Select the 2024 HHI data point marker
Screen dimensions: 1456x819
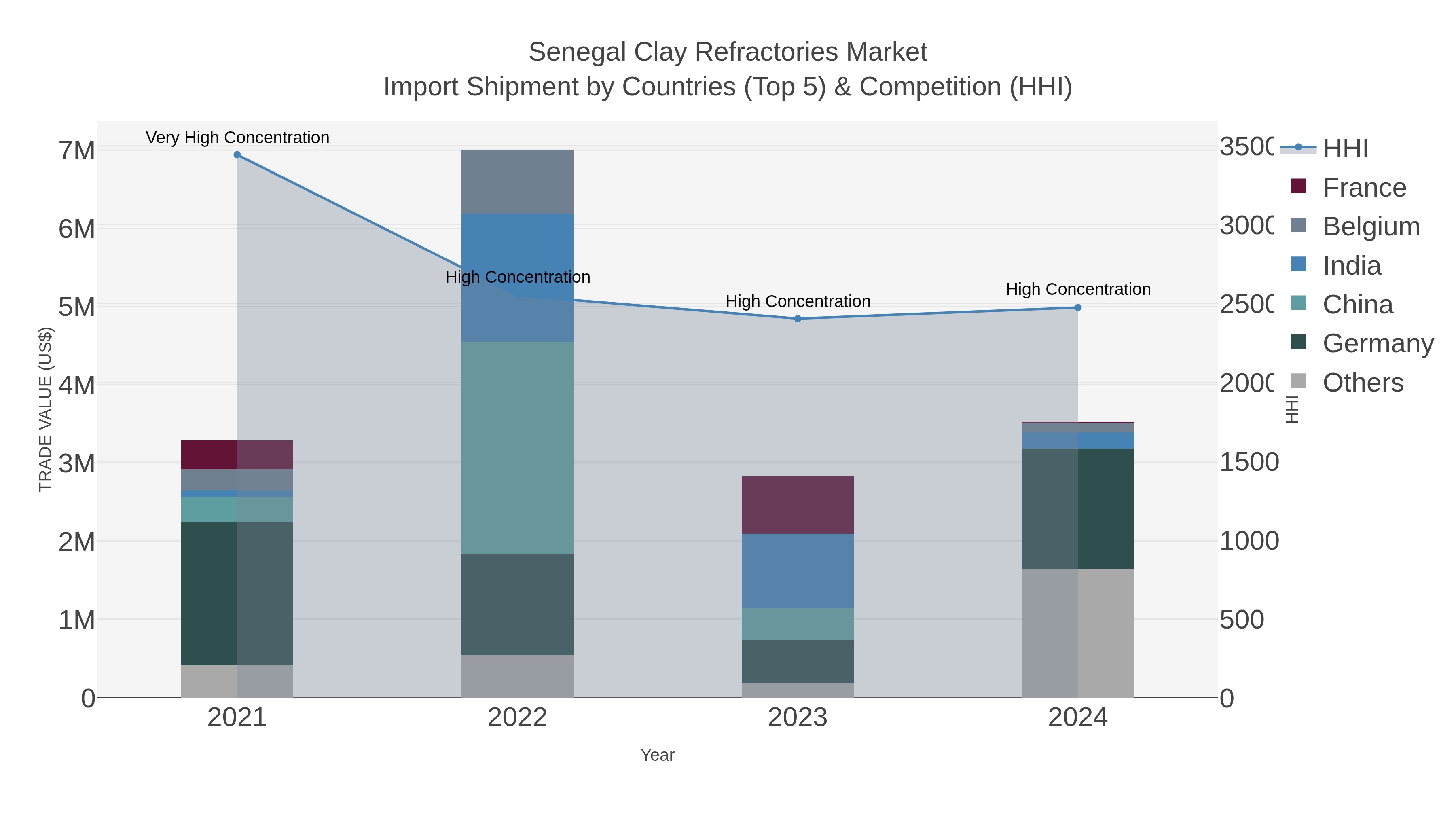coord(1078,307)
